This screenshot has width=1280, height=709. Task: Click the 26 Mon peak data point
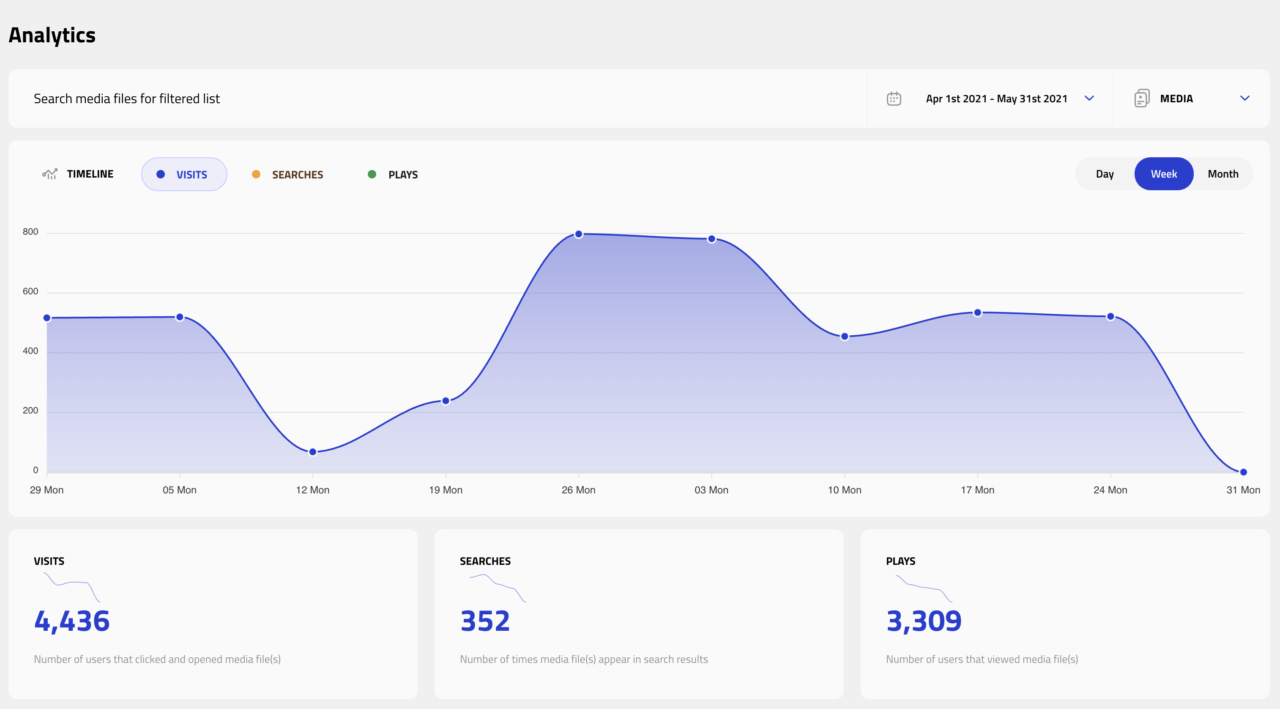click(578, 234)
